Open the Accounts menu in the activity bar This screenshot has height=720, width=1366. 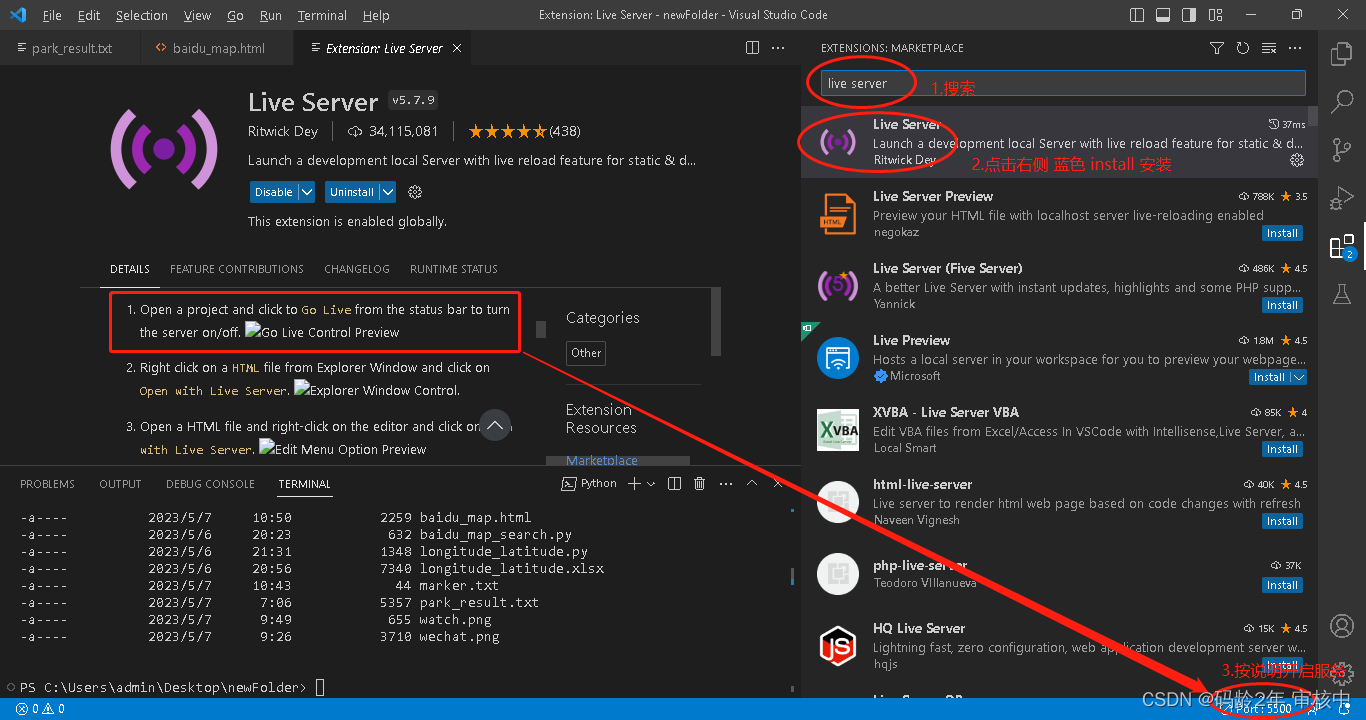coord(1341,626)
